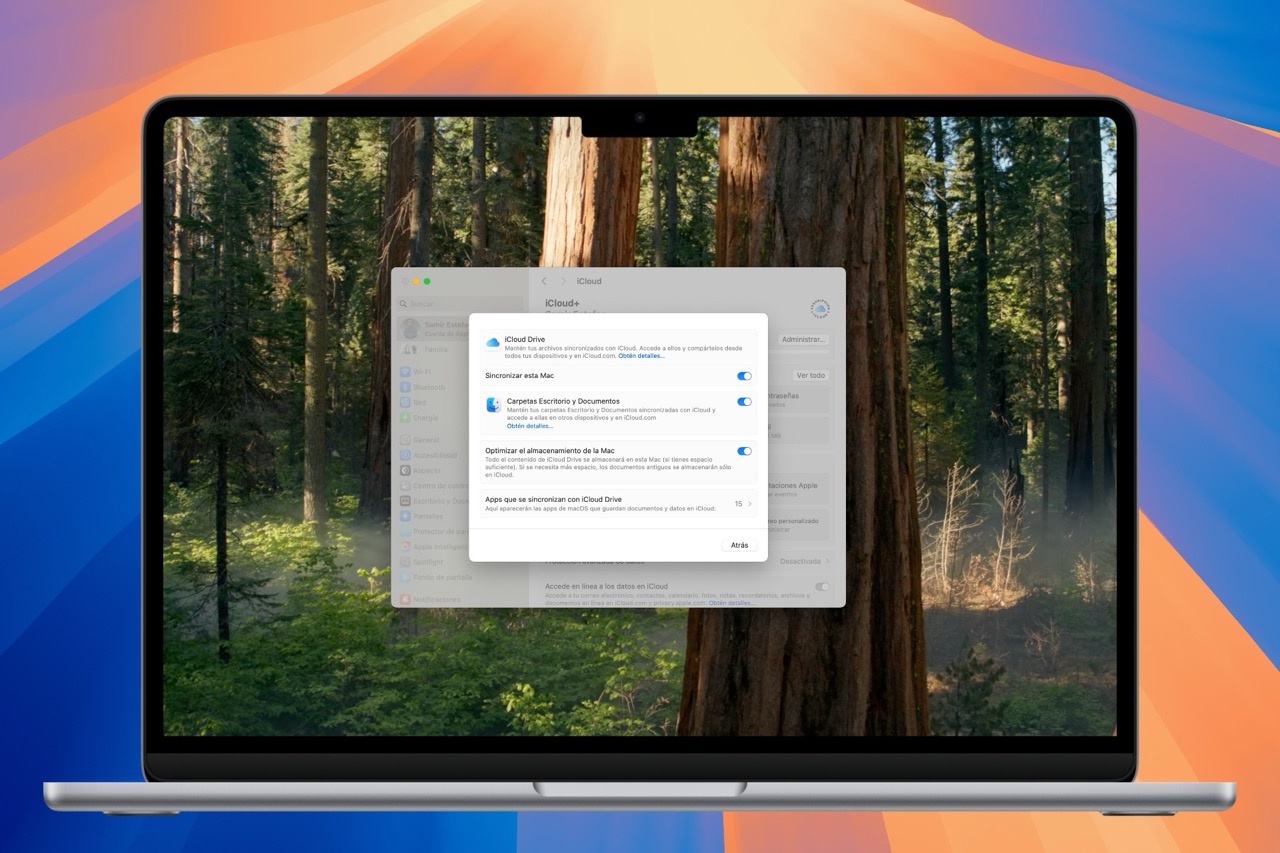
Task: Click the "15" apps count value
Action: tap(738, 504)
